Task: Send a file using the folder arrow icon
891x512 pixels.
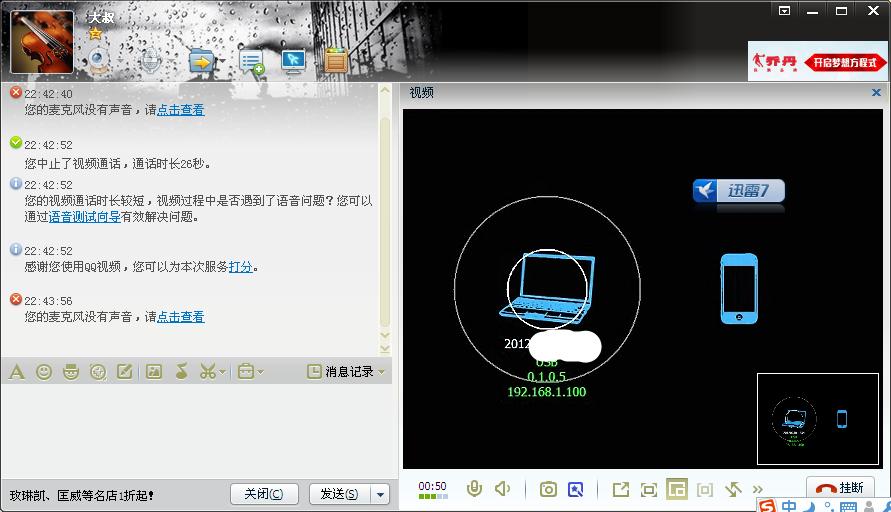Action: tap(201, 60)
